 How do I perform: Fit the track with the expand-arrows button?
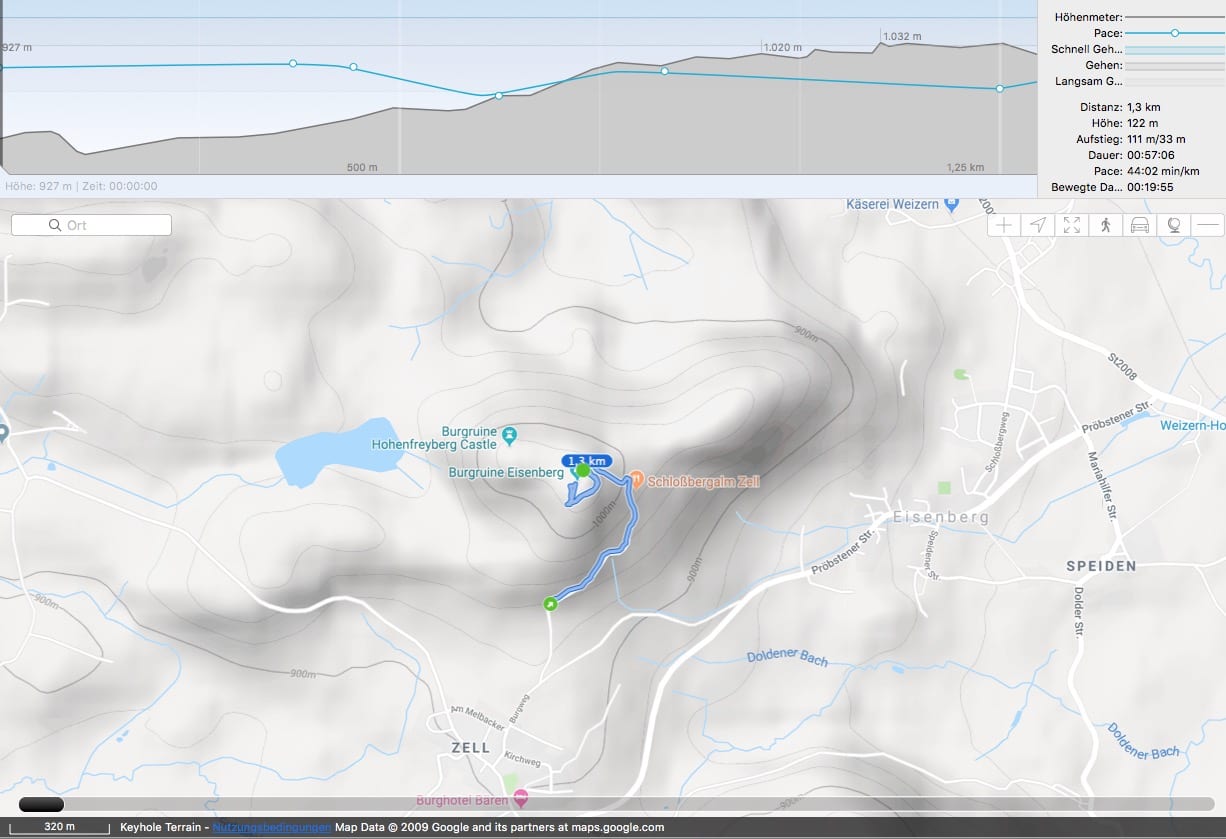1073,225
